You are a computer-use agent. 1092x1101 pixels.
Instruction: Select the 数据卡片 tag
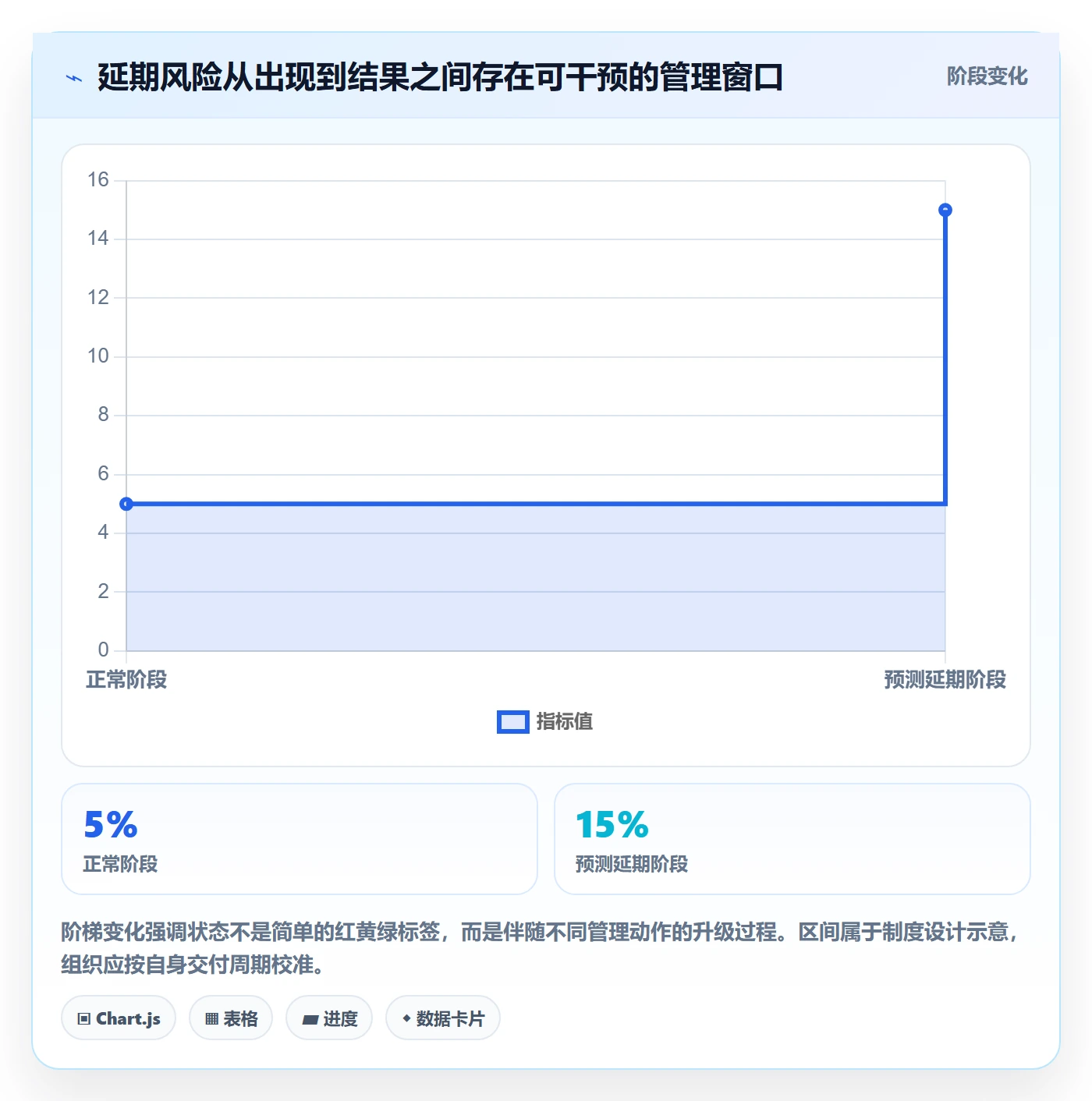click(443, 1018)
